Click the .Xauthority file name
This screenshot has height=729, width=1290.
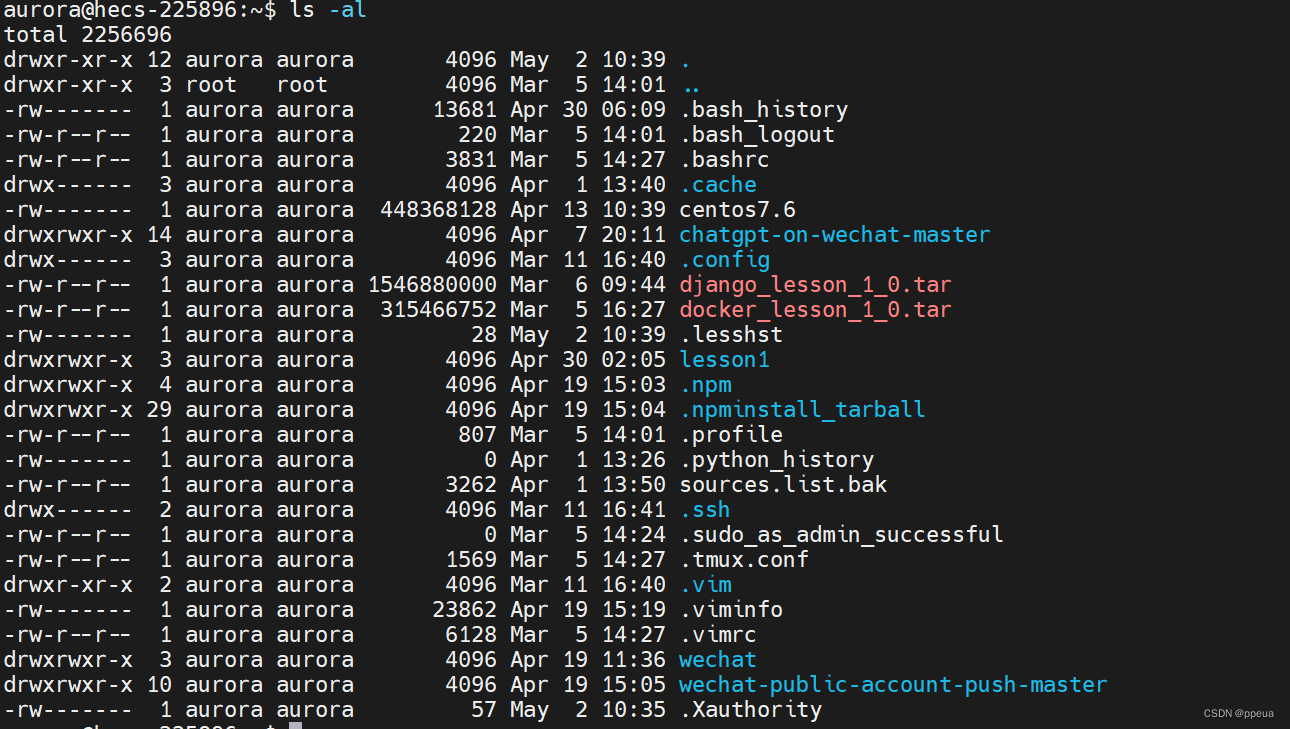(x=750, y=710)
